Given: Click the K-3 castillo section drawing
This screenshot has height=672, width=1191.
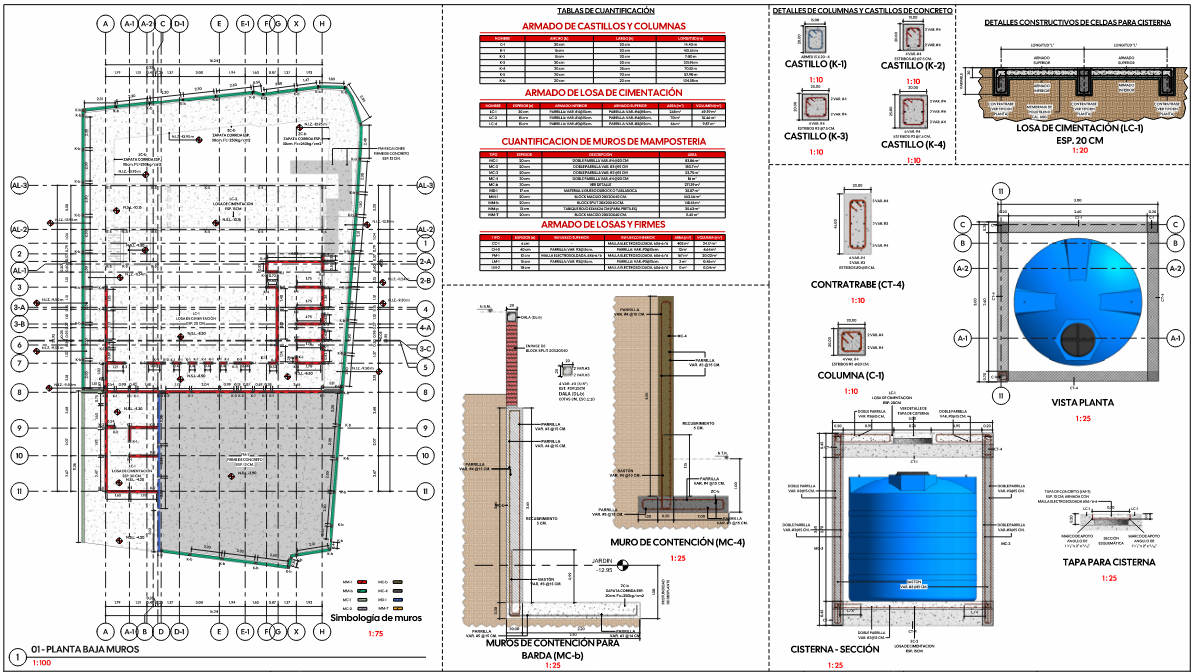Looking at the screenshot, I should tap(815, 106).
